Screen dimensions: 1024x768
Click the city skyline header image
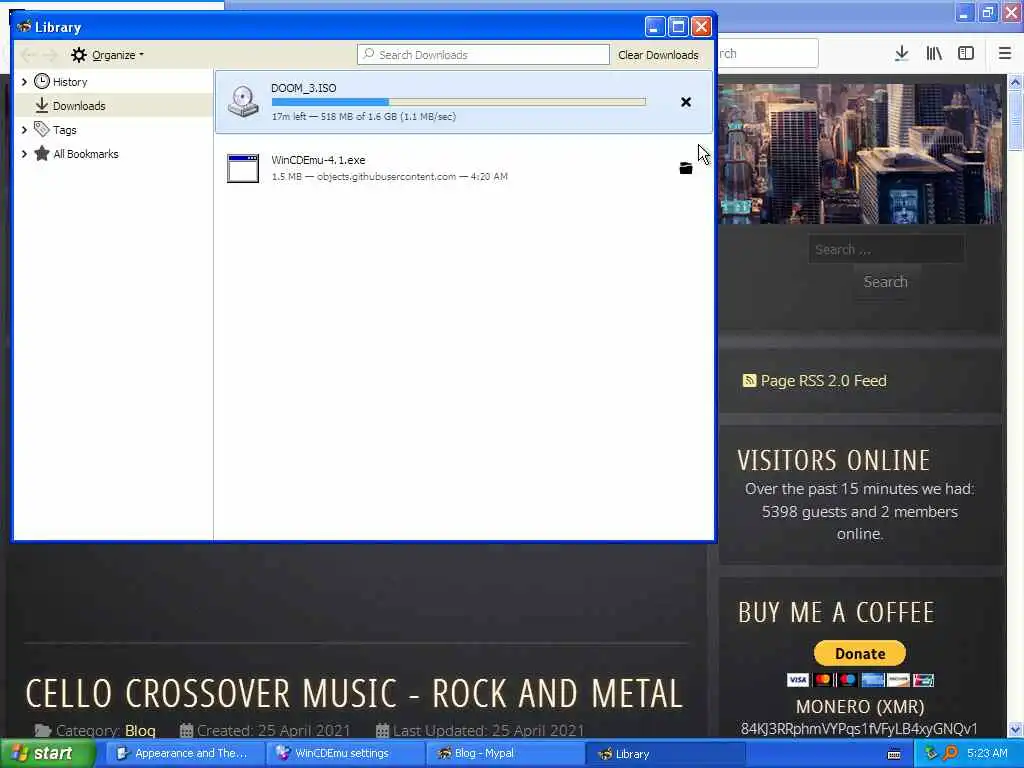coord(861,154)
